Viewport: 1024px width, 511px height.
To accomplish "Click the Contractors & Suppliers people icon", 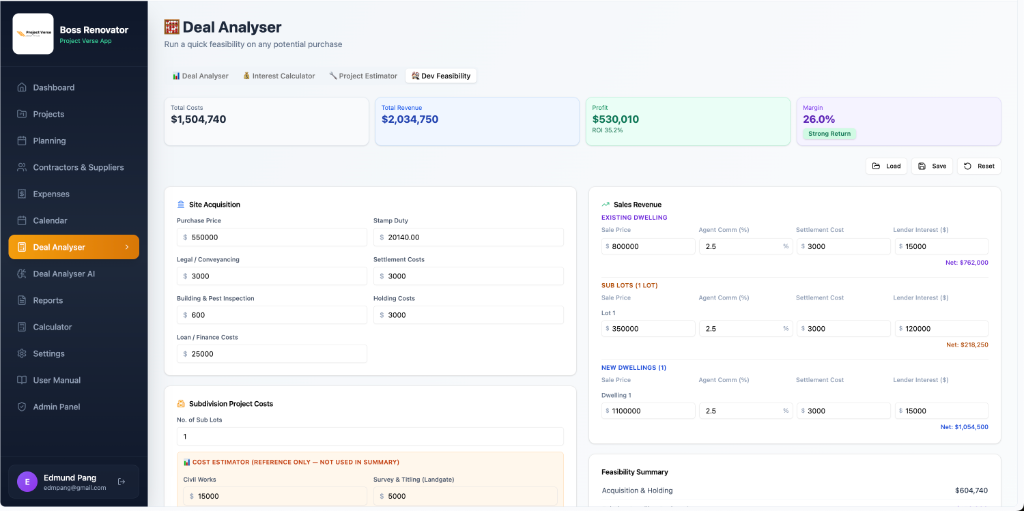I will (x=22, y=167).
